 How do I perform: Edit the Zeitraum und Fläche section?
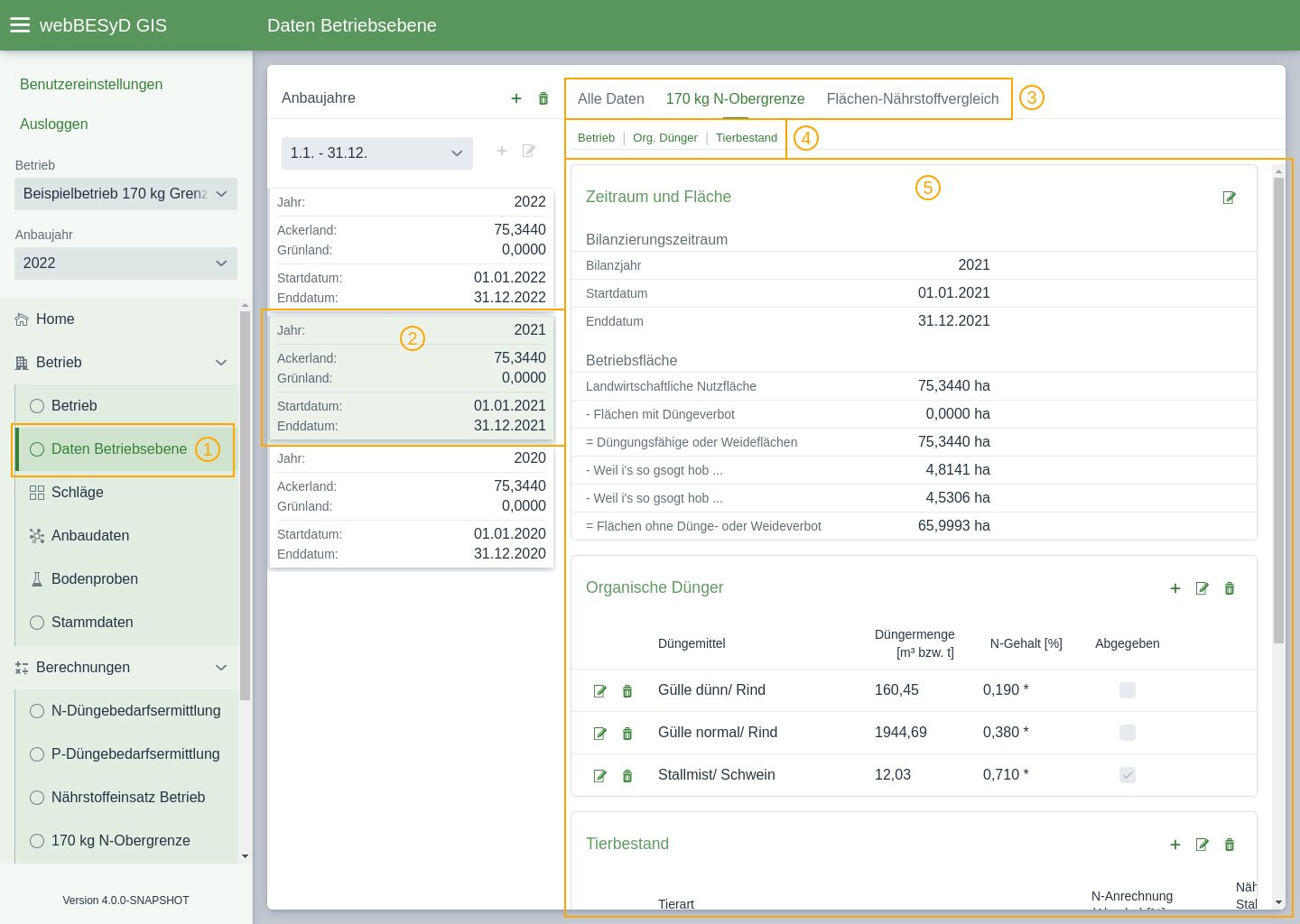coord(1230,198)
